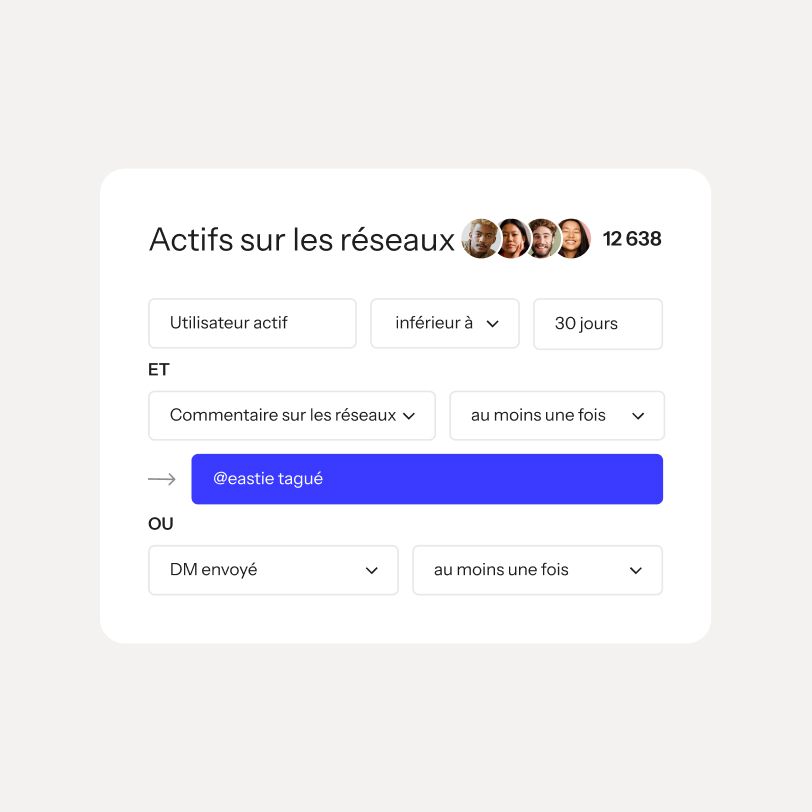Screen dimensions: 812x812
Task: Click the second avatar of woman with dark hair
Action: [513, 238]
